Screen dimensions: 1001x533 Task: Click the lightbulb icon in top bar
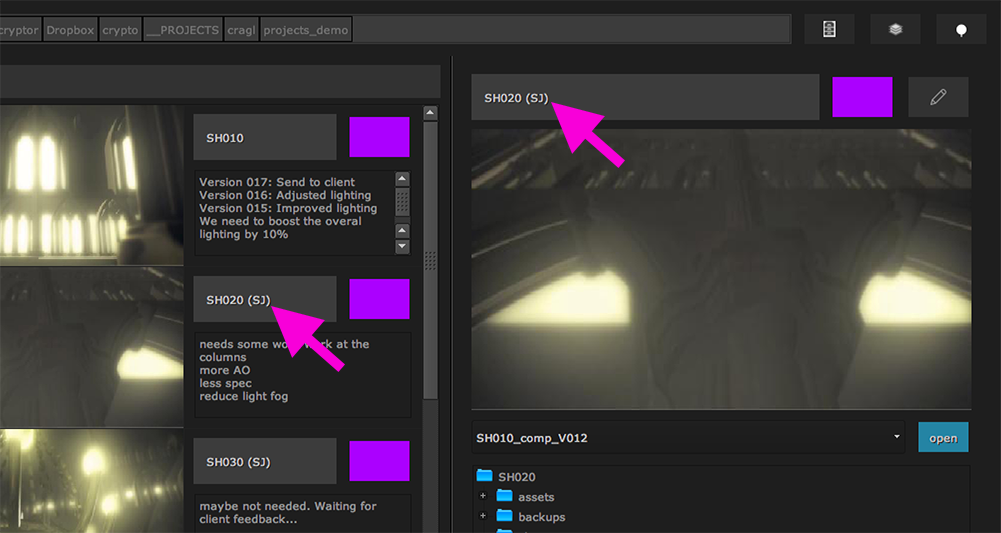point(961,30)
